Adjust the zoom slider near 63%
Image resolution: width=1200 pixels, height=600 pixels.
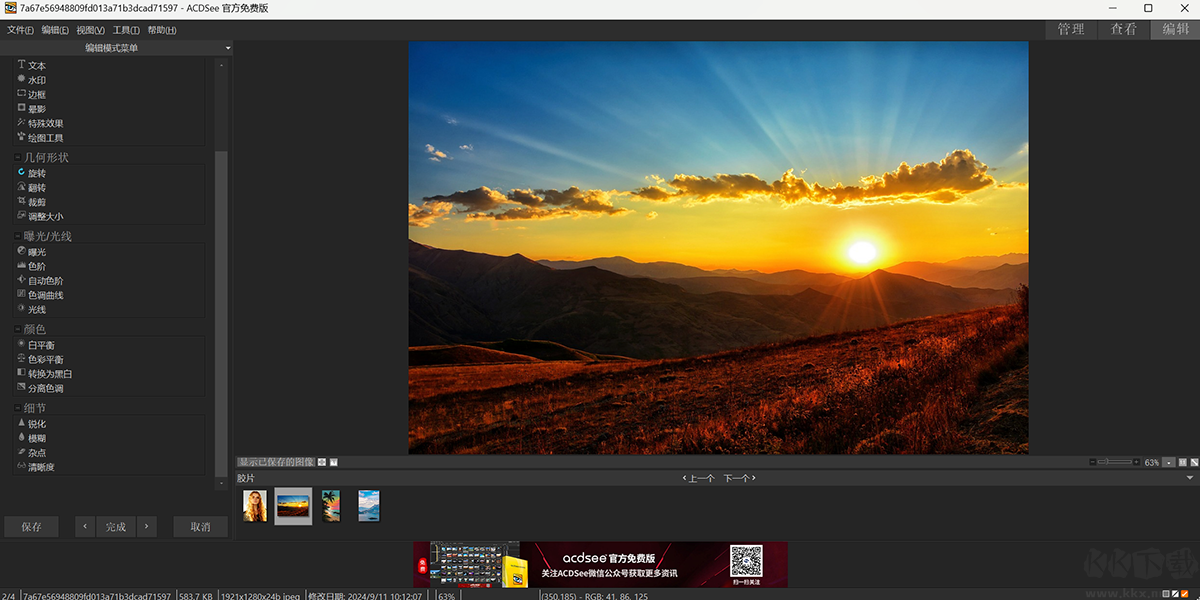tap(1115, 462)
